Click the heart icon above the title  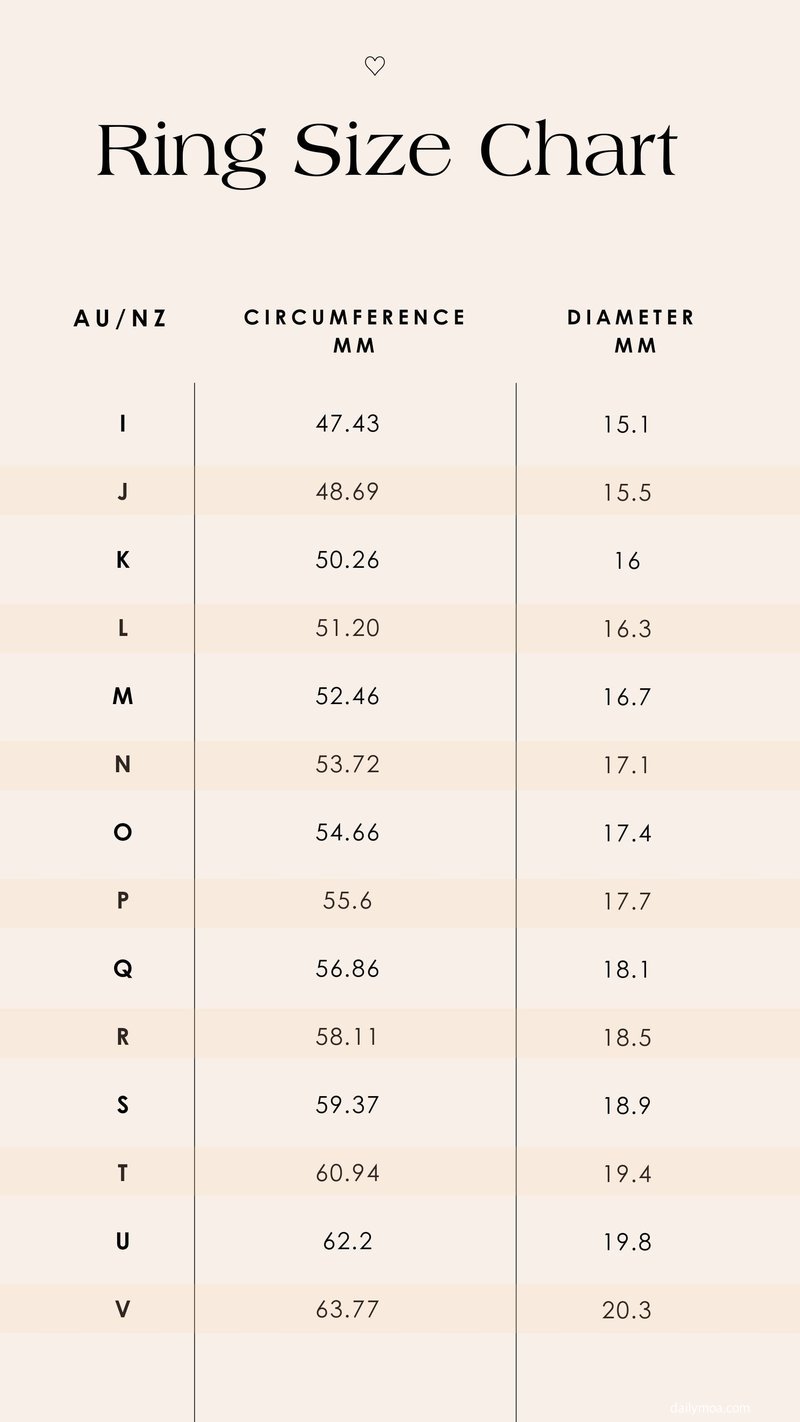(x=375, y=67)
